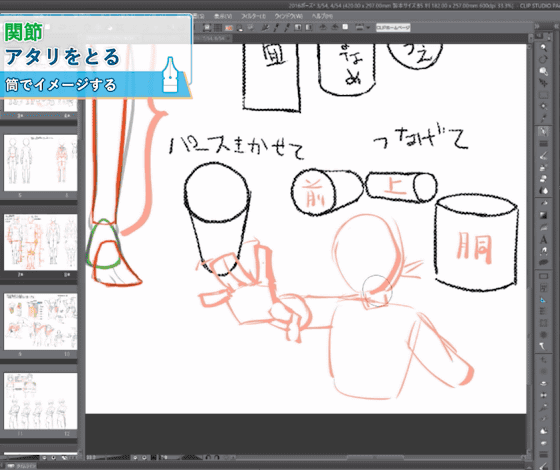Open dropdown arrow beside the command bar icon
Image resolution: width=560 pixels, height=470 pixels.
pyautogui.click(x=368, y=28)
